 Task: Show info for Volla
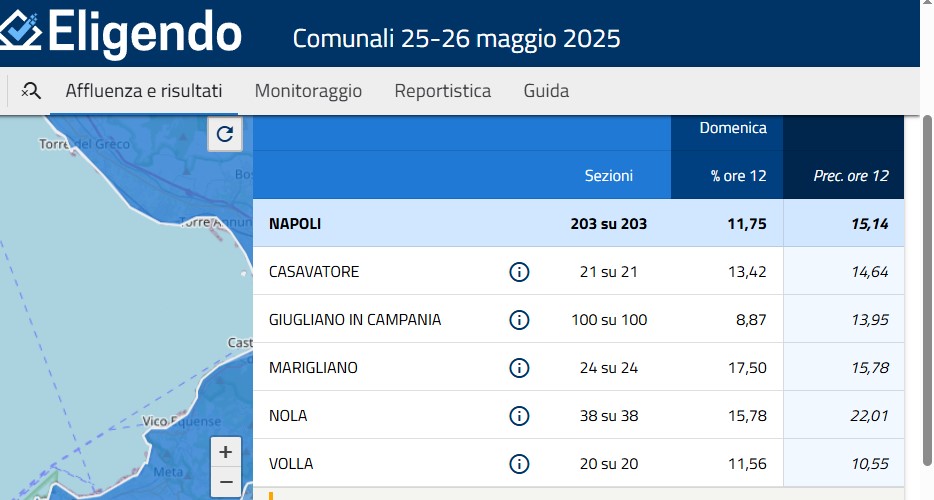pyautogui.click(x=519, y=464)
